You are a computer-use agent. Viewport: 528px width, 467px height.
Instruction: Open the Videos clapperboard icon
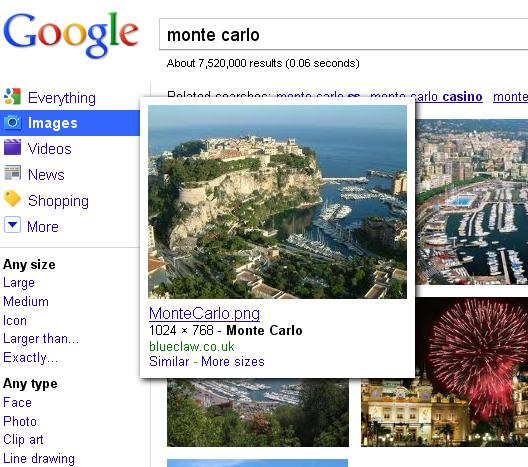coord(12,147)
